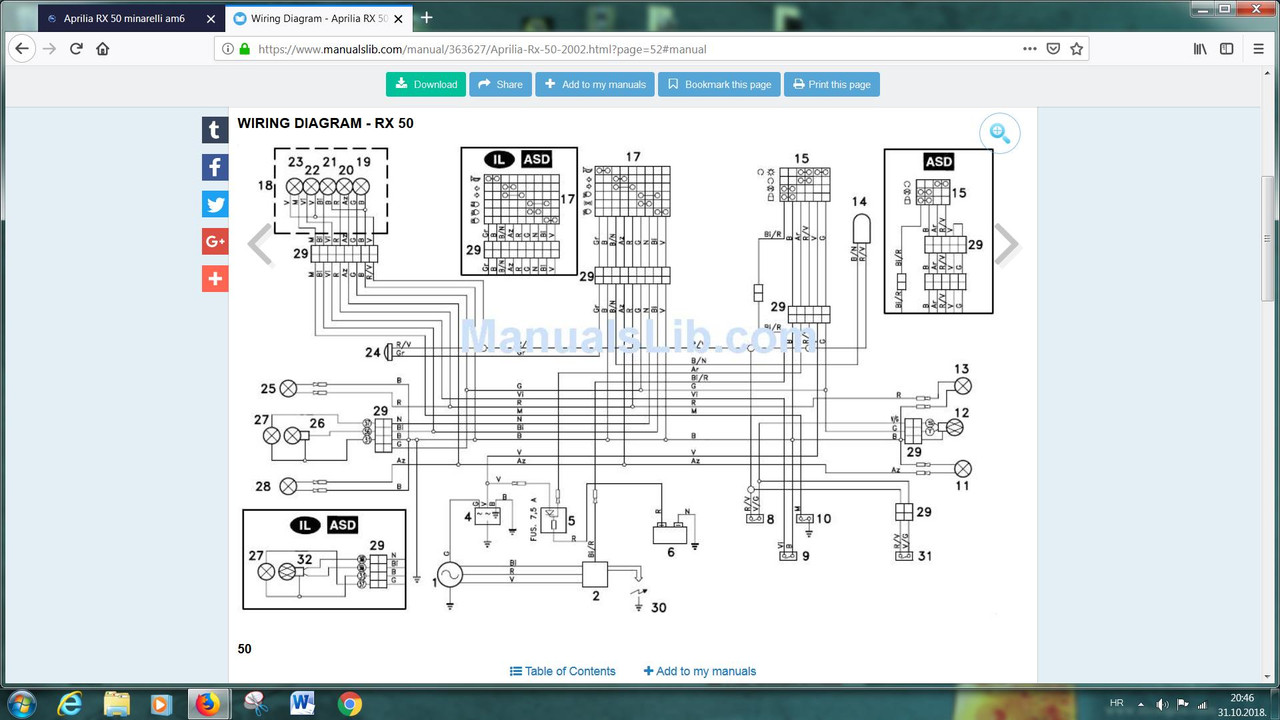Image resolution: width=1280 pixels, height=720 pixels.
Task: Zoom the diagram with magnifier icon
Action: pyautogui.click(x=999, y=133)
